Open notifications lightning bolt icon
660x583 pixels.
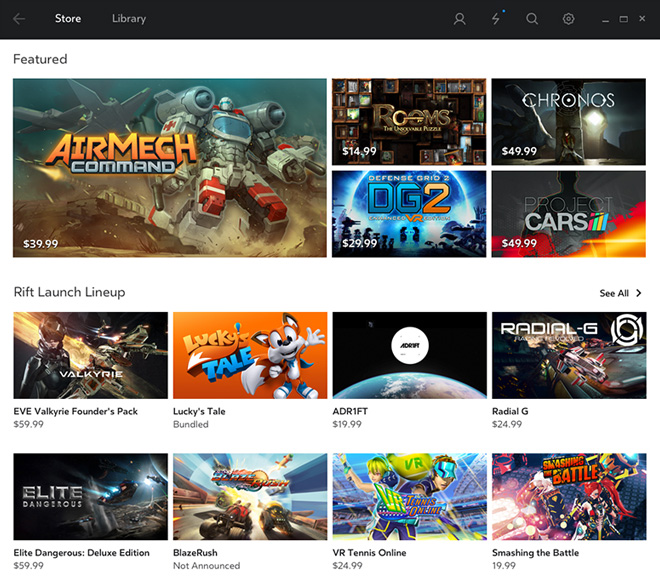tap(496, 19)
